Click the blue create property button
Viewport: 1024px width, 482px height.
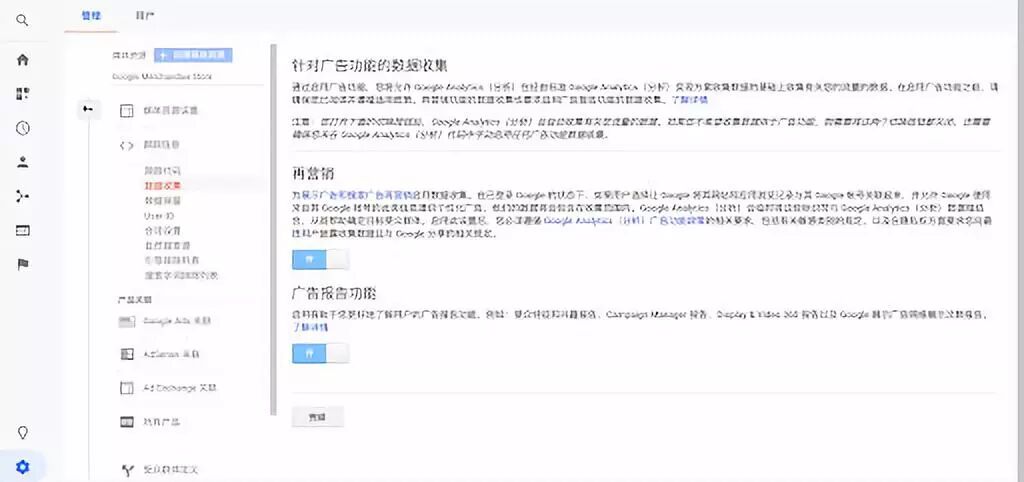pos(193,56)
